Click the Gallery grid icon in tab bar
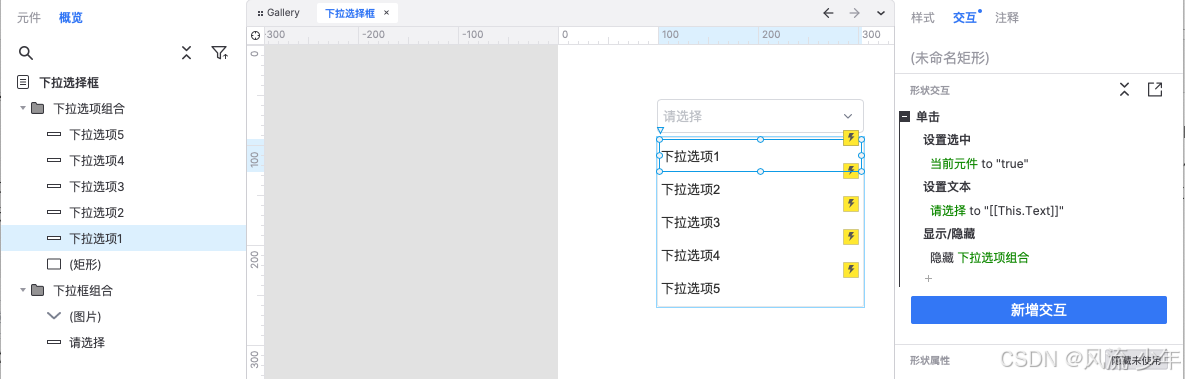Screen dimensions: 1185x379 [x=260, y=13]
